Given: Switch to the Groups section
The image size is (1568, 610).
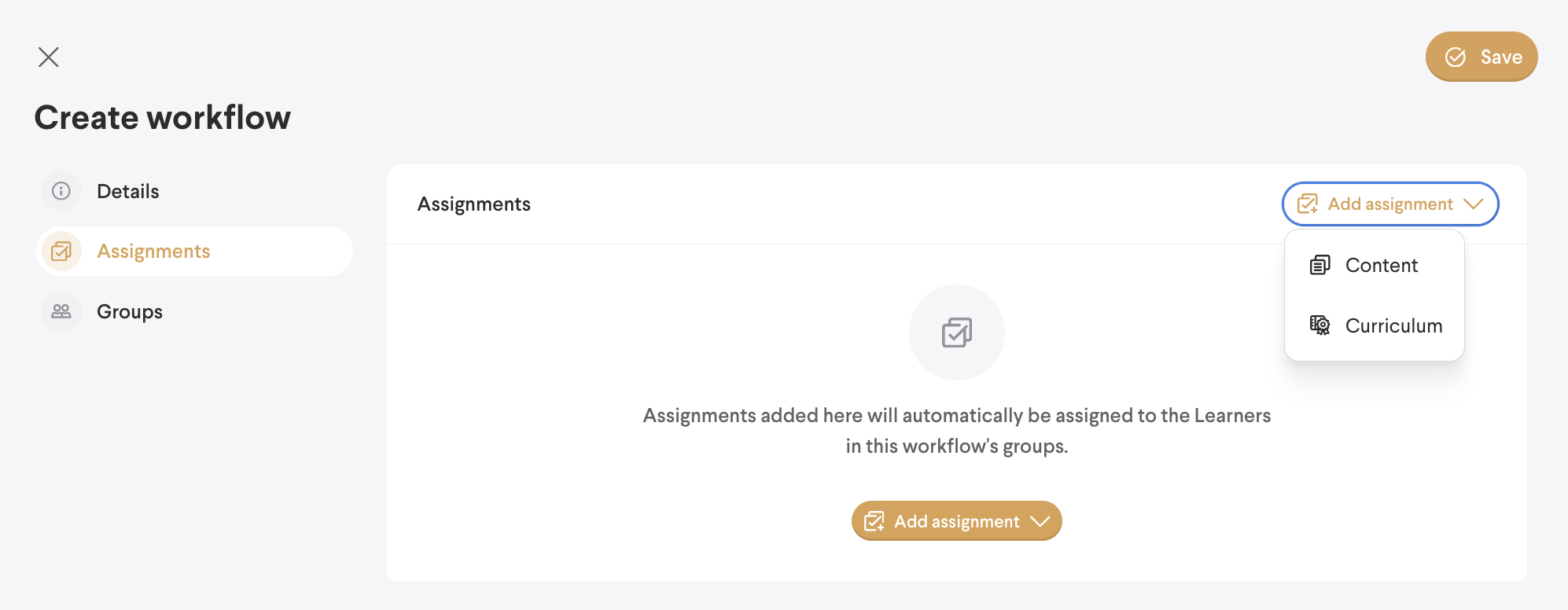Looking at the screenshot, I should 130,312.
